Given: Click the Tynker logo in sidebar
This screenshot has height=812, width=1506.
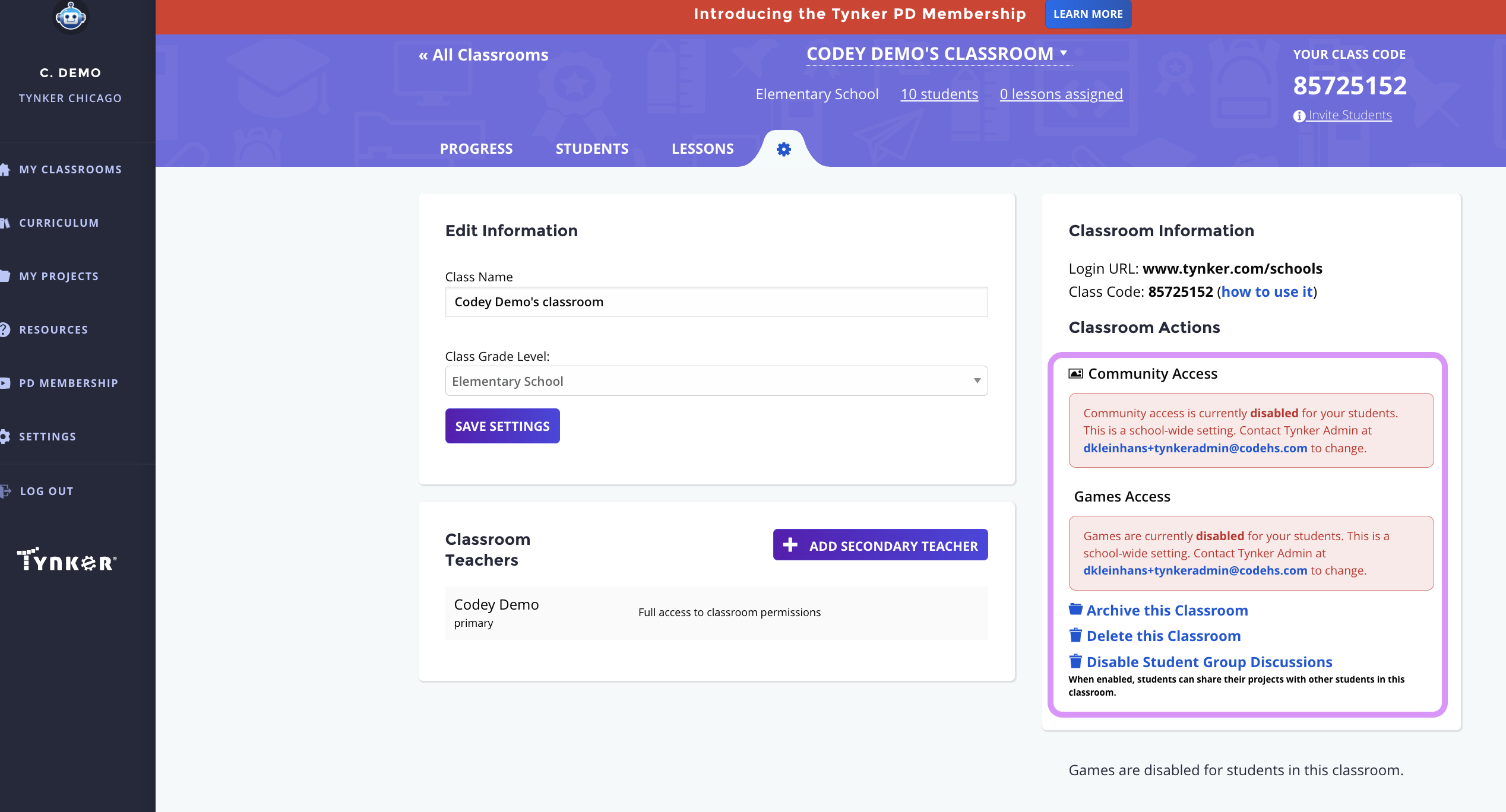Looking at the screenshot, I should pyautogui.click(x=67, y=560).
